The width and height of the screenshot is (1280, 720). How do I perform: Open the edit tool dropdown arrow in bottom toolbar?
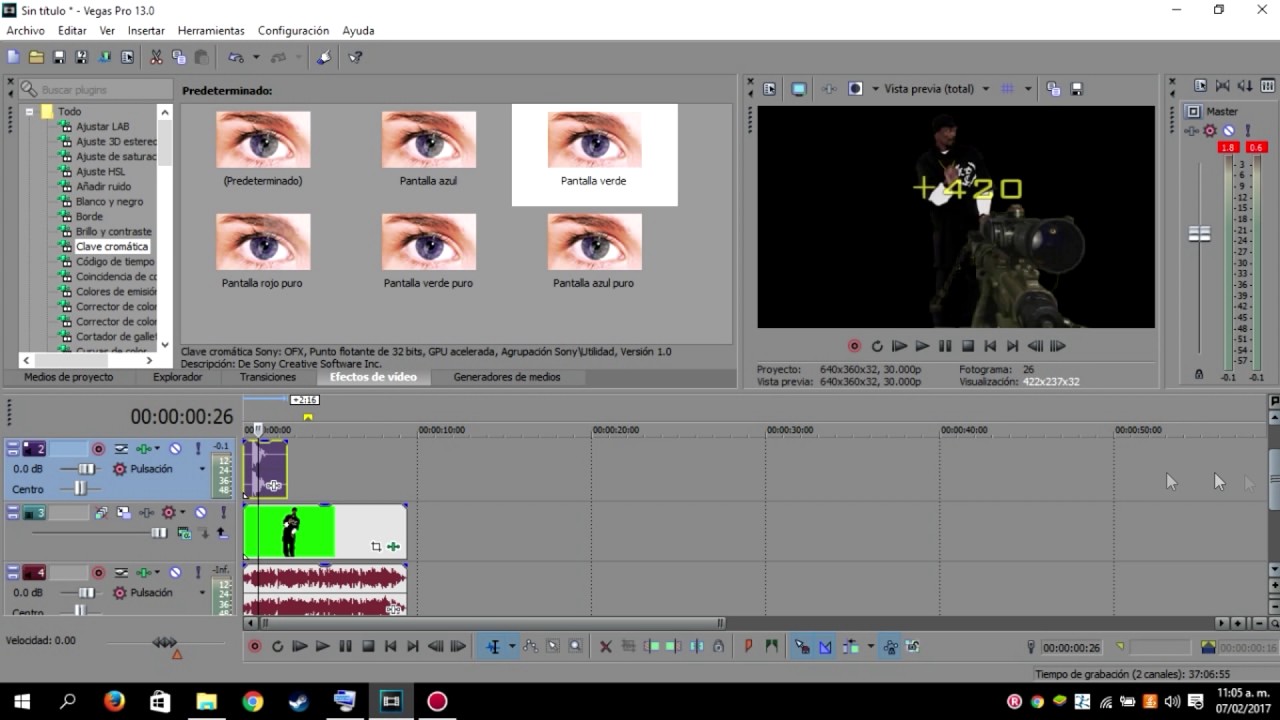point(512,647)
